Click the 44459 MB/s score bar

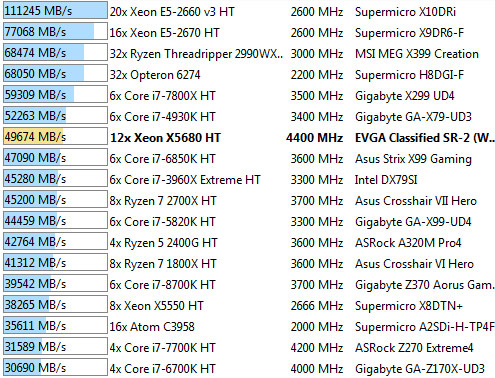click(55, 220)
